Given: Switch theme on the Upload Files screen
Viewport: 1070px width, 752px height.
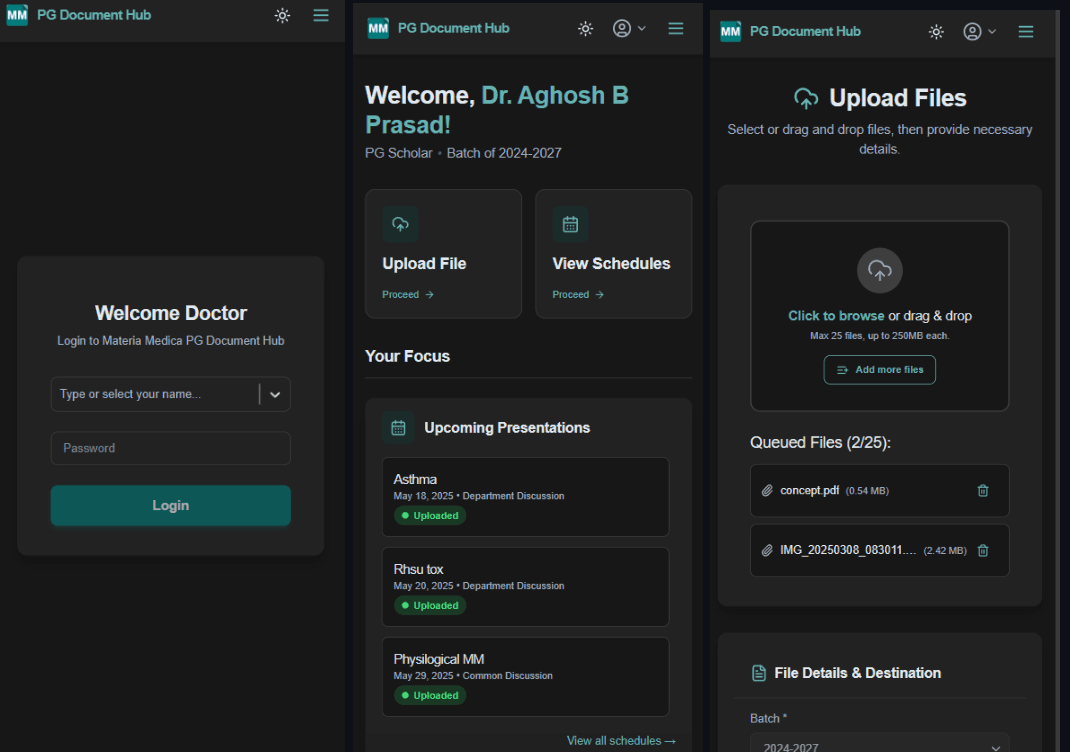Looking at the screenshot, I should (x=936, y=31).
